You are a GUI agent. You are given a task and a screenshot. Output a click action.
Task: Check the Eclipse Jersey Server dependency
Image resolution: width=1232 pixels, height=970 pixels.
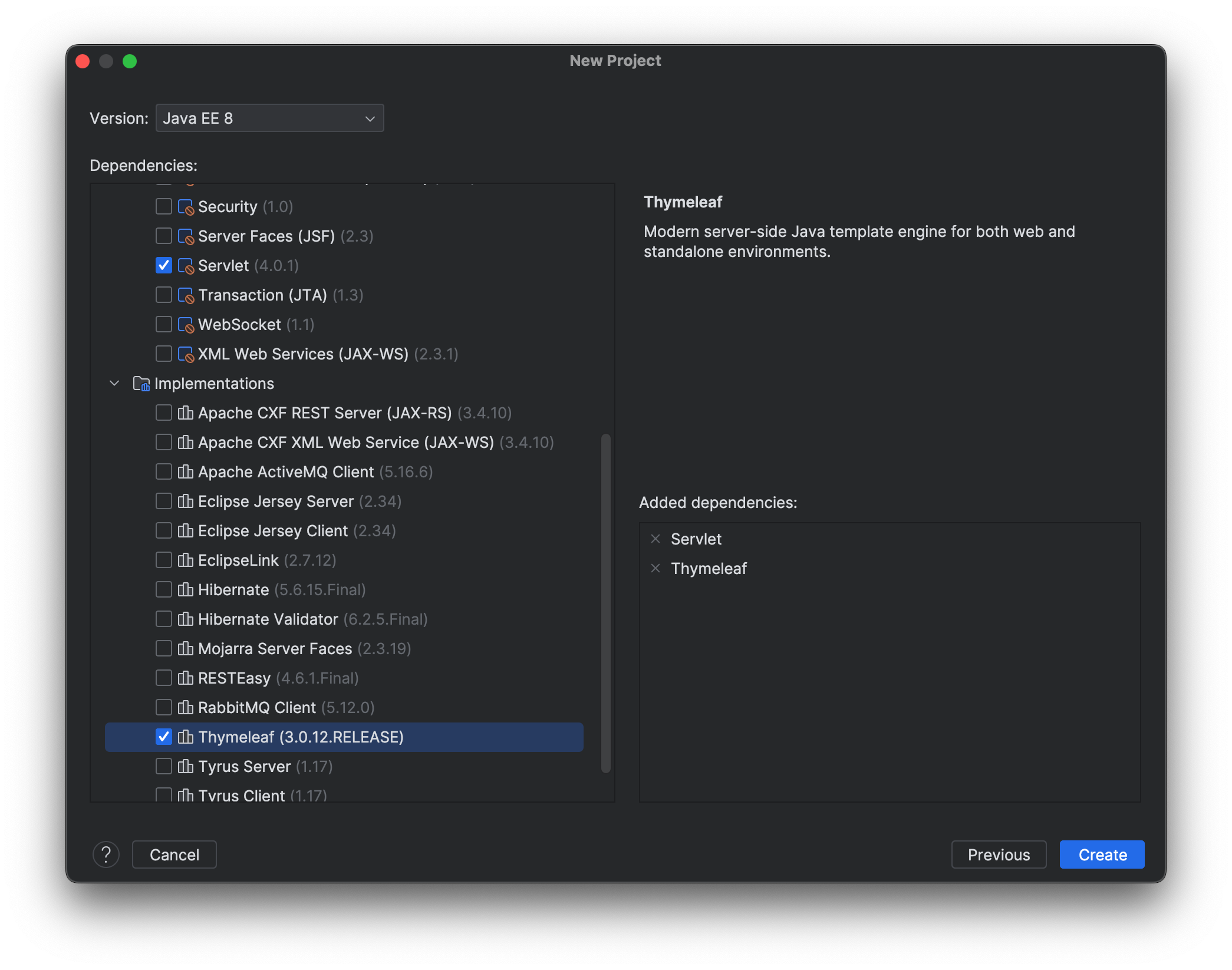pyautogui.click(x=163, y=501)
